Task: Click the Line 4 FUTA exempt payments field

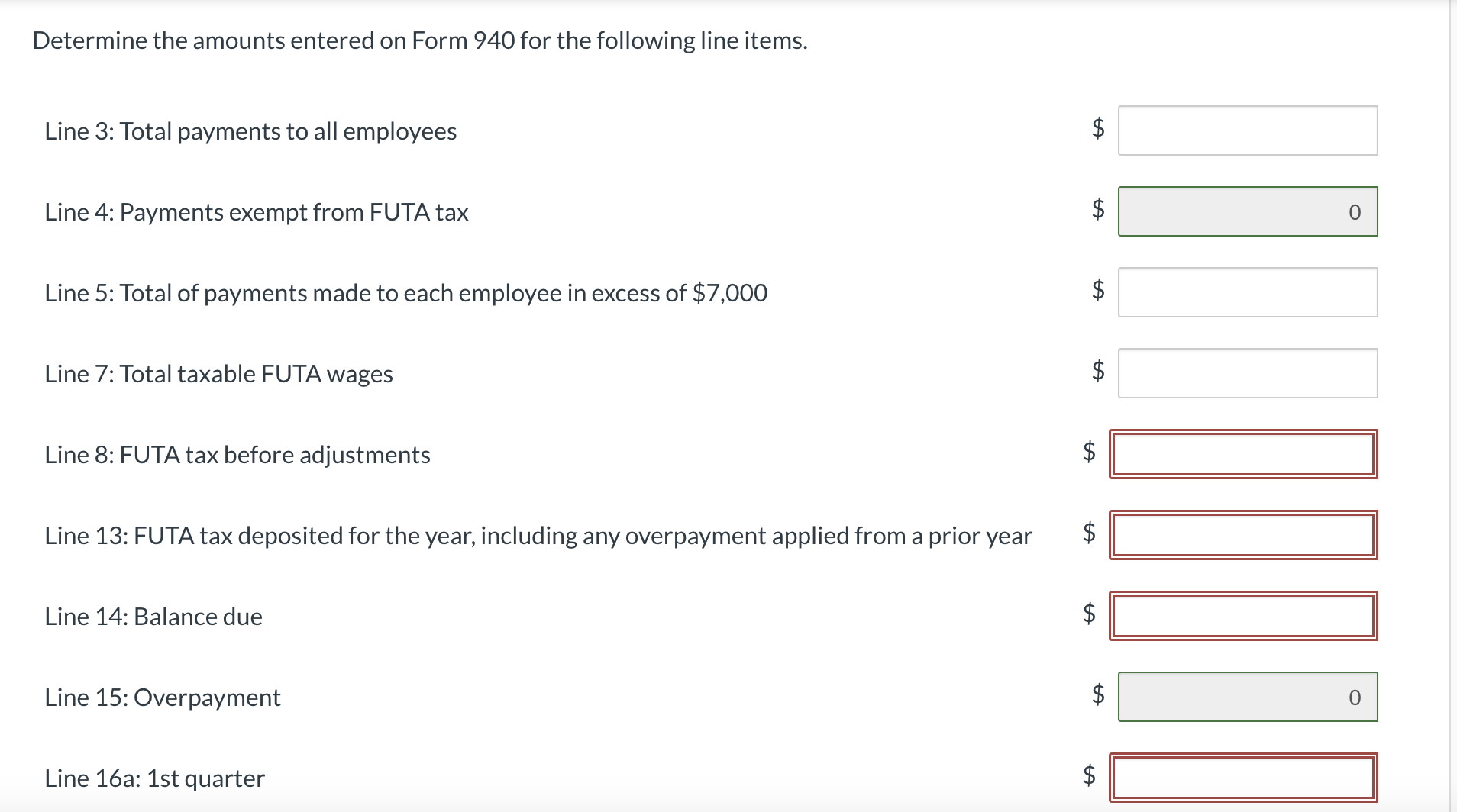Action: coord(1248,211)
